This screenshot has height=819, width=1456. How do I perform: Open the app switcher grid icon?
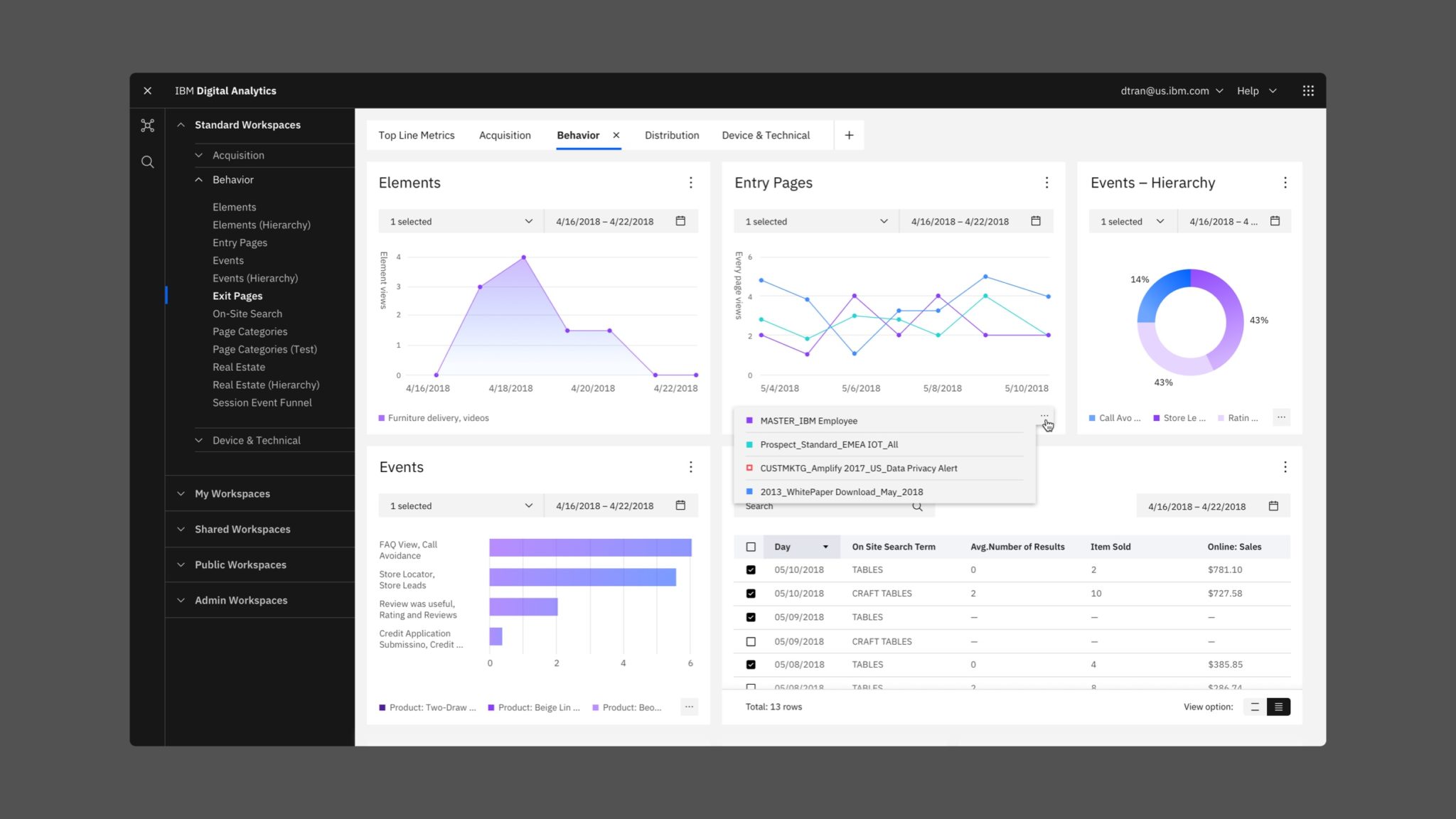[x=1307, y=91]
